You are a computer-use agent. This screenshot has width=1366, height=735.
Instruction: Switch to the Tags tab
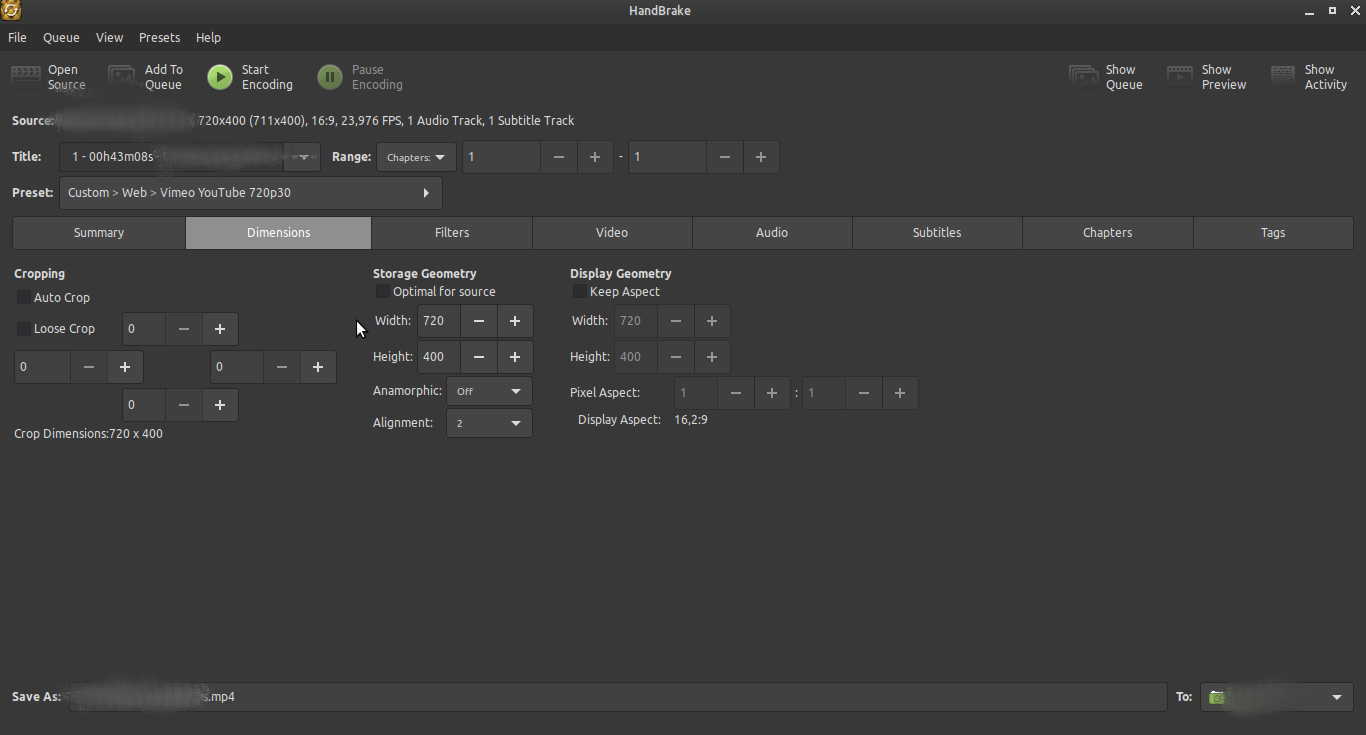click(x=1273, y=233)
